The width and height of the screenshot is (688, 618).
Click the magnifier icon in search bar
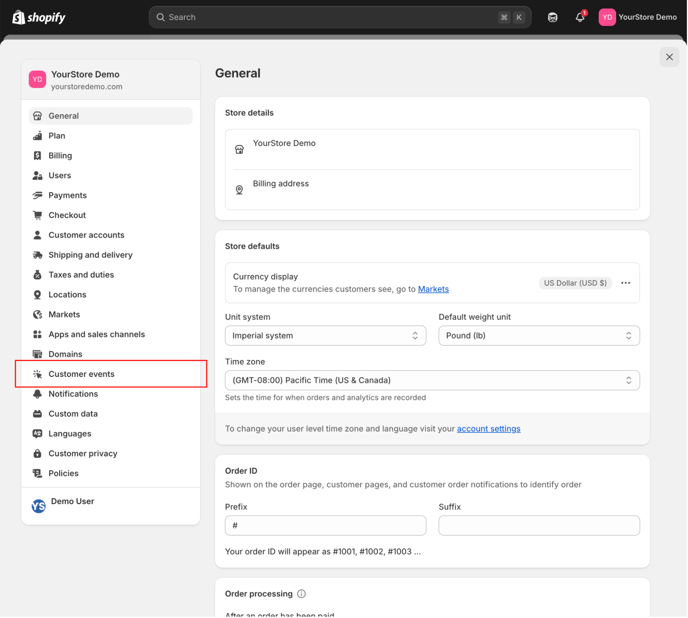pos(161,17)
